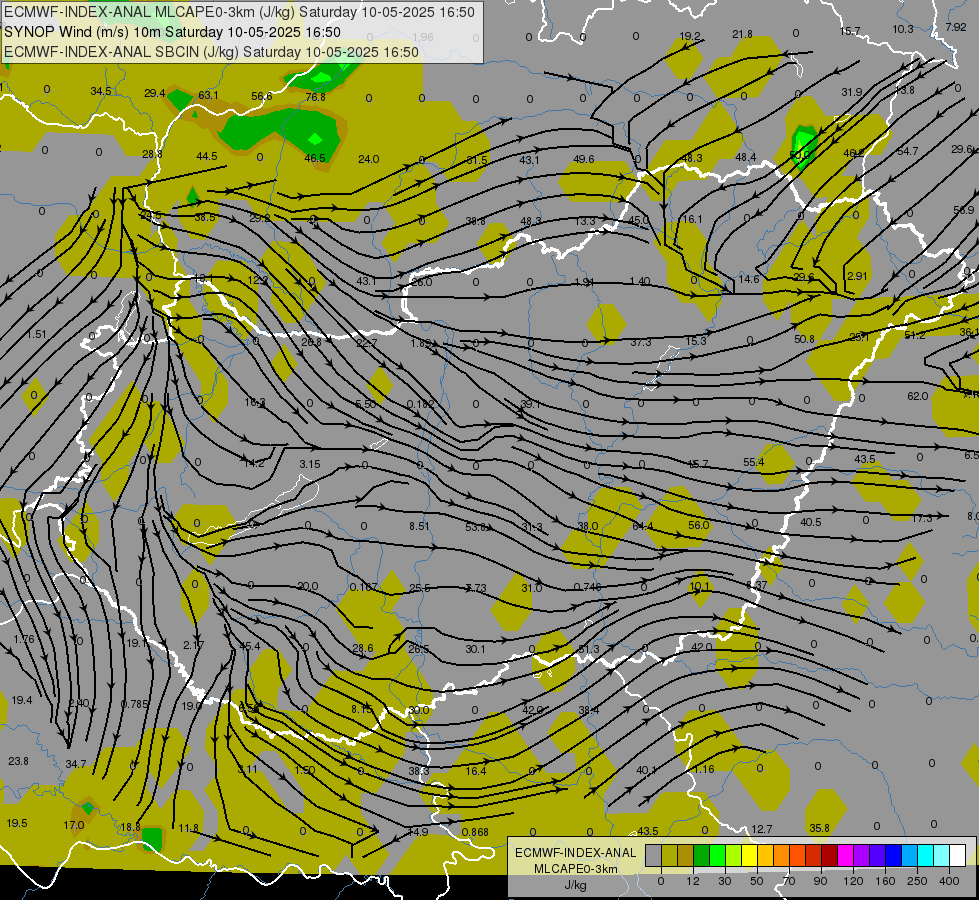Screen dimensions: 979x900
Task: Click the white swatch at the legend end
Action: (958, 855)
